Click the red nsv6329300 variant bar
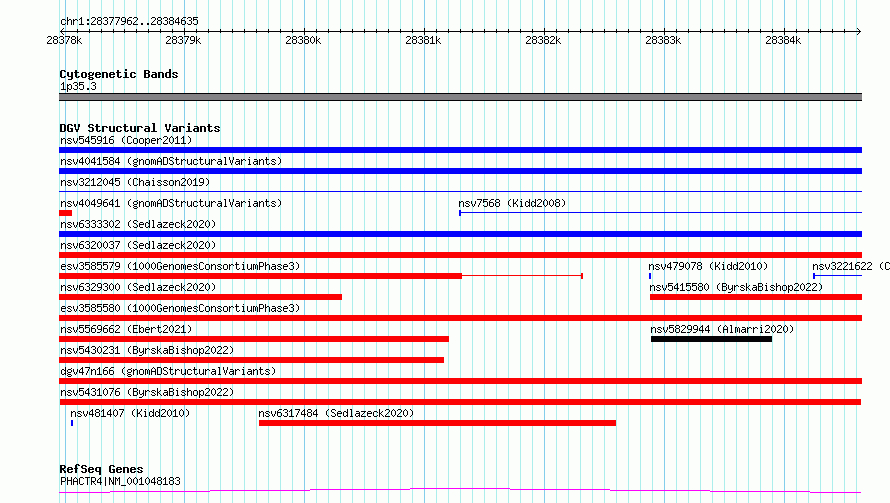Viewport: 890px width, 503px height. point(200,297)
